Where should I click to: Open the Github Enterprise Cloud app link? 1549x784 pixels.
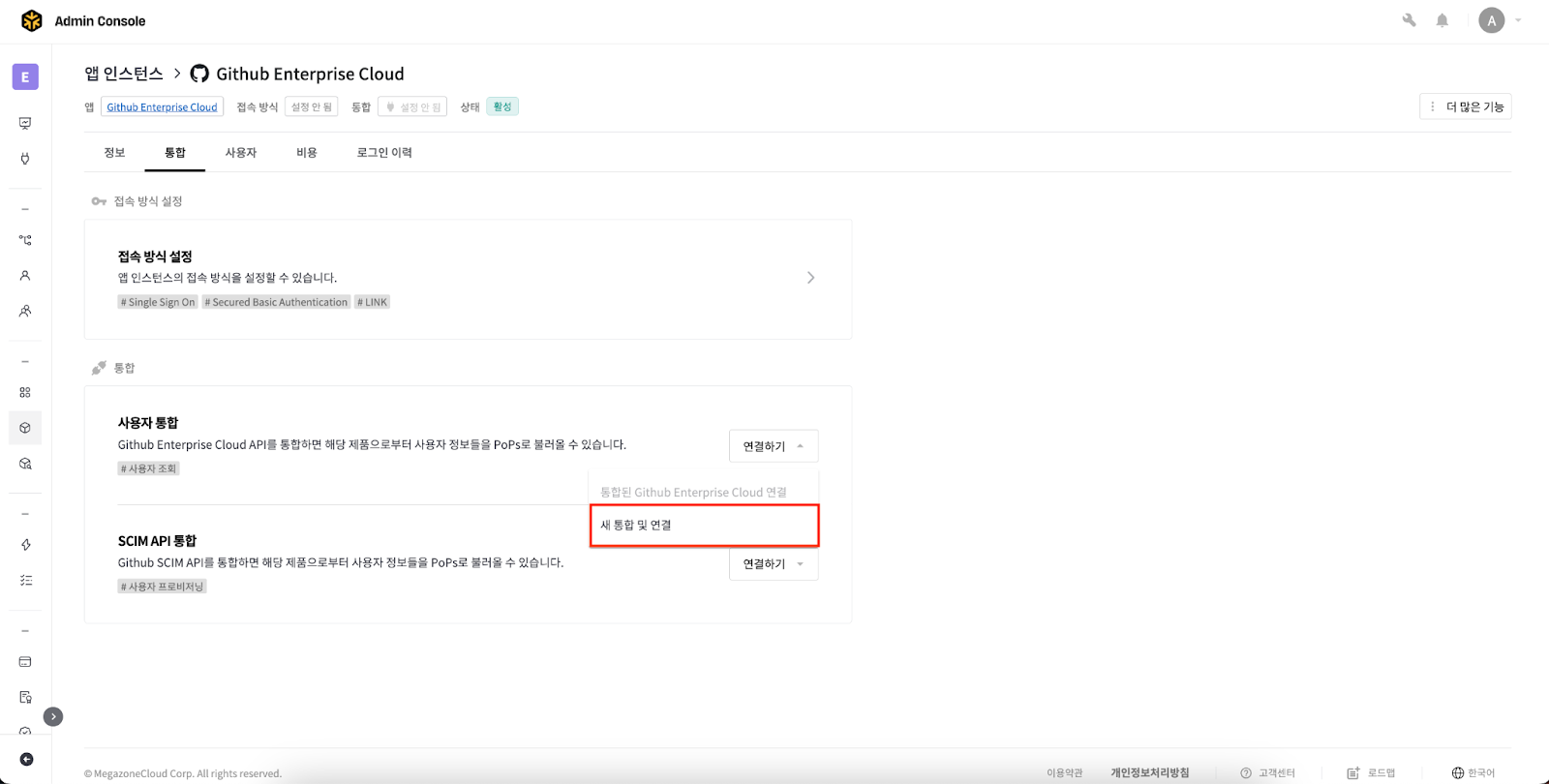(x=162, y=107)
